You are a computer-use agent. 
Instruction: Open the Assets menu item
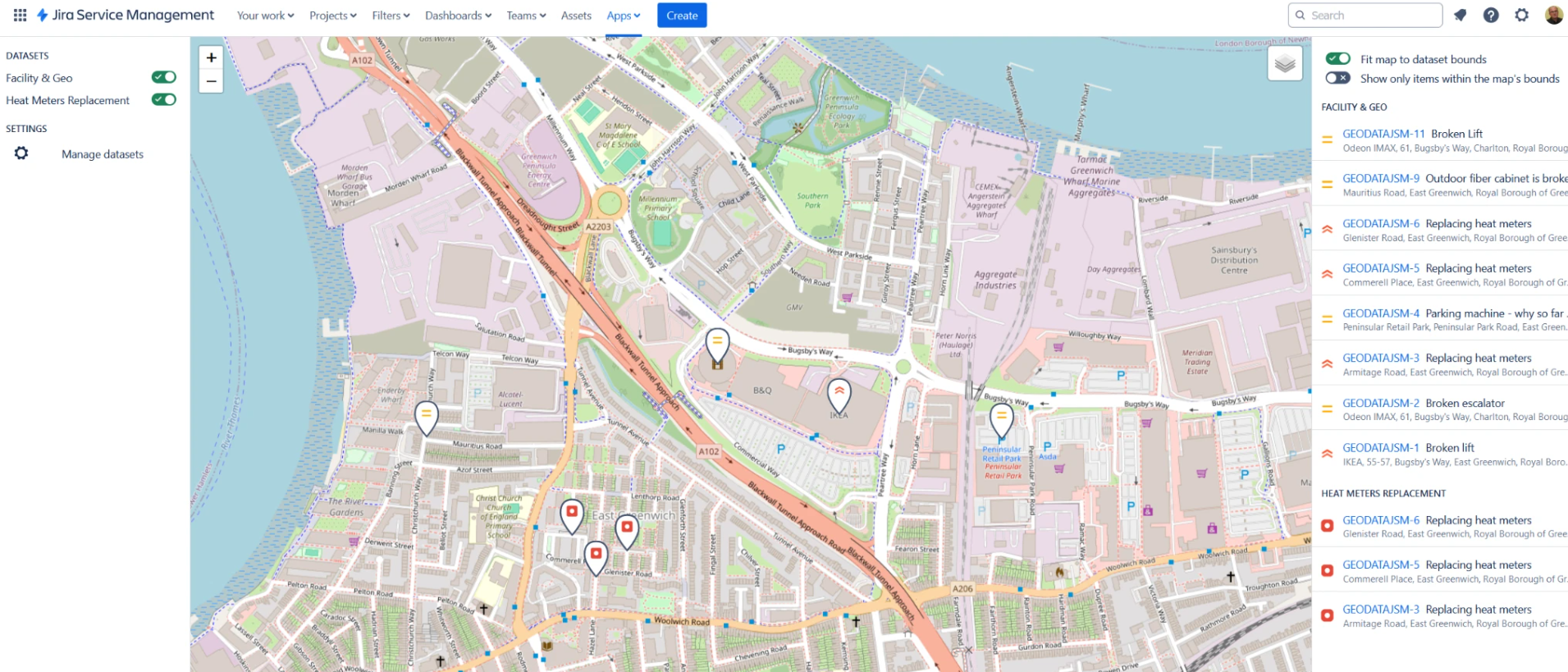click(x=576, y=16)
